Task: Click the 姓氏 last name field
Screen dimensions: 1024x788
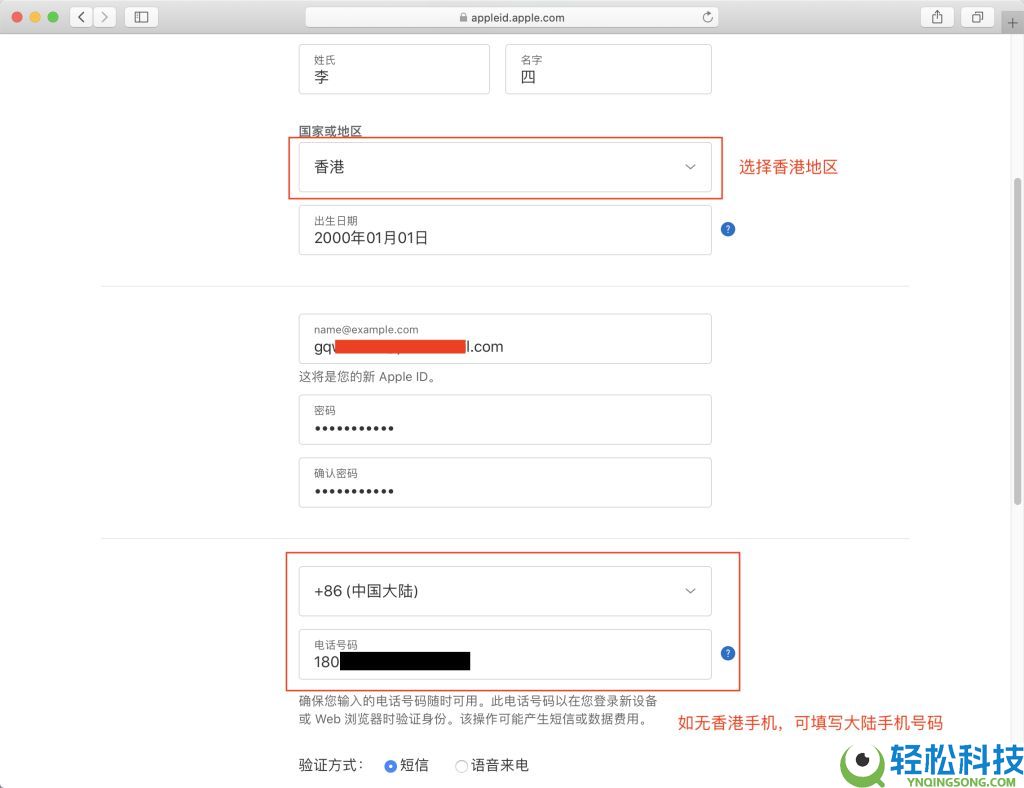Action: click(x=394, y=69)
